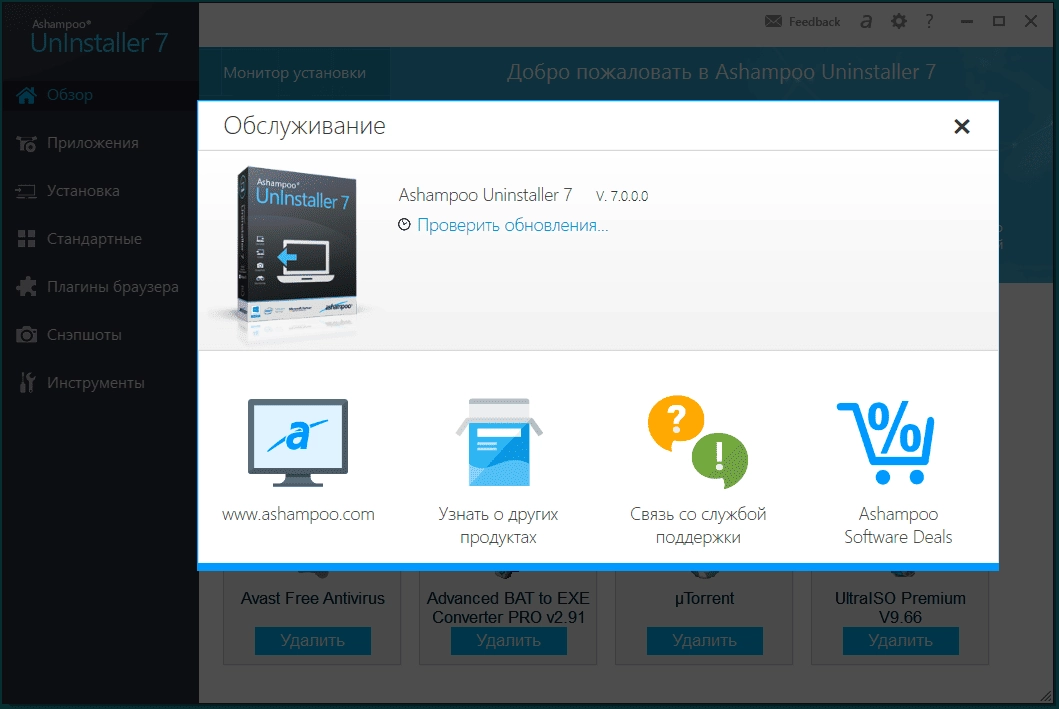
Task: Click the home icon next to Обзор
Action: (x=26, y=95)
